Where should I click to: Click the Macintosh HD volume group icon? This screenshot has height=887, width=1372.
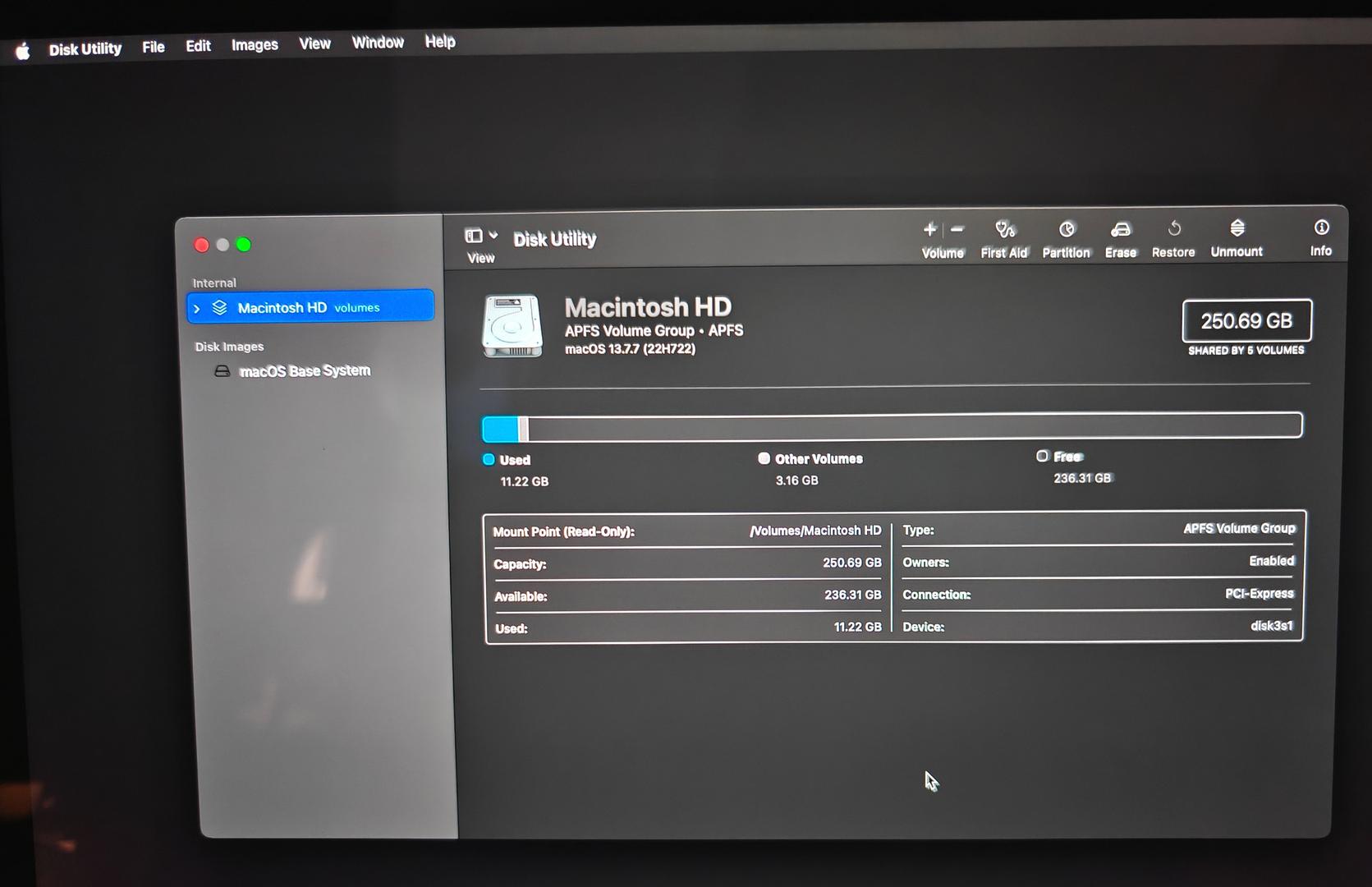[219, 308]
